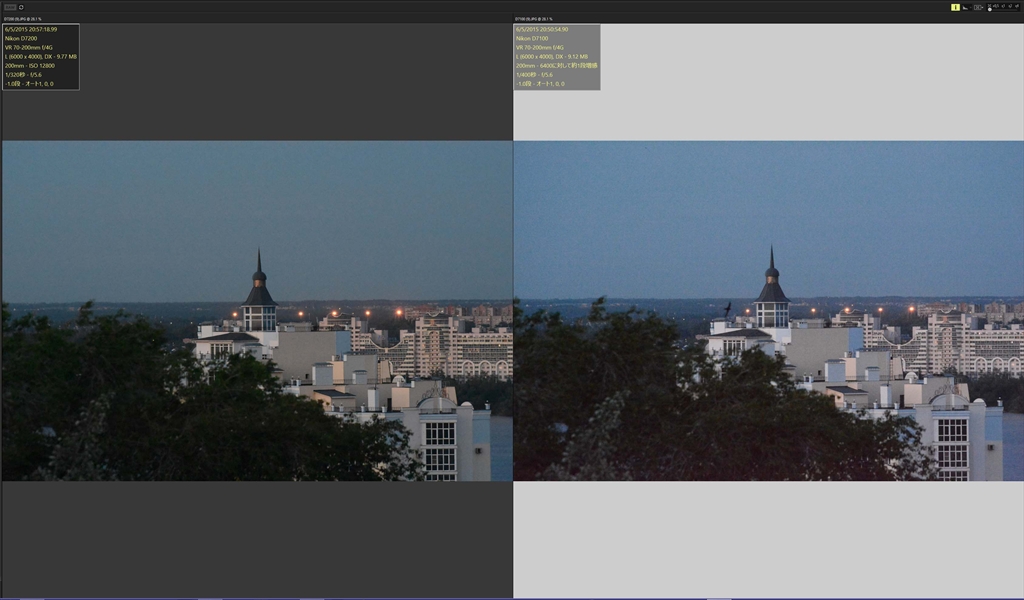Click "VR 70-200mm f/4G" in the D7200 info box

(x=29, y=48)
